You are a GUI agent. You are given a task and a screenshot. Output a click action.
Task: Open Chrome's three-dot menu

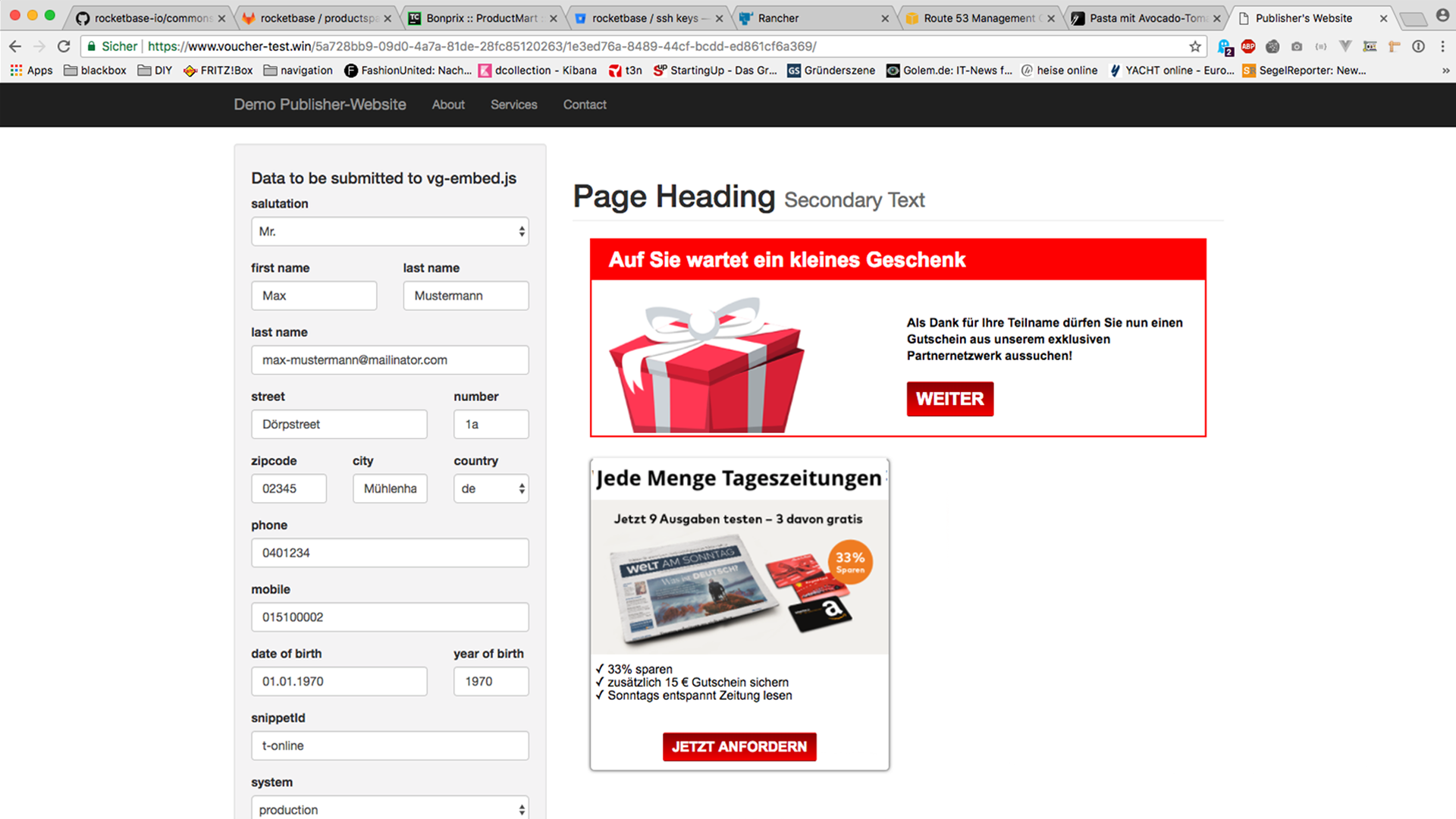1442,46
